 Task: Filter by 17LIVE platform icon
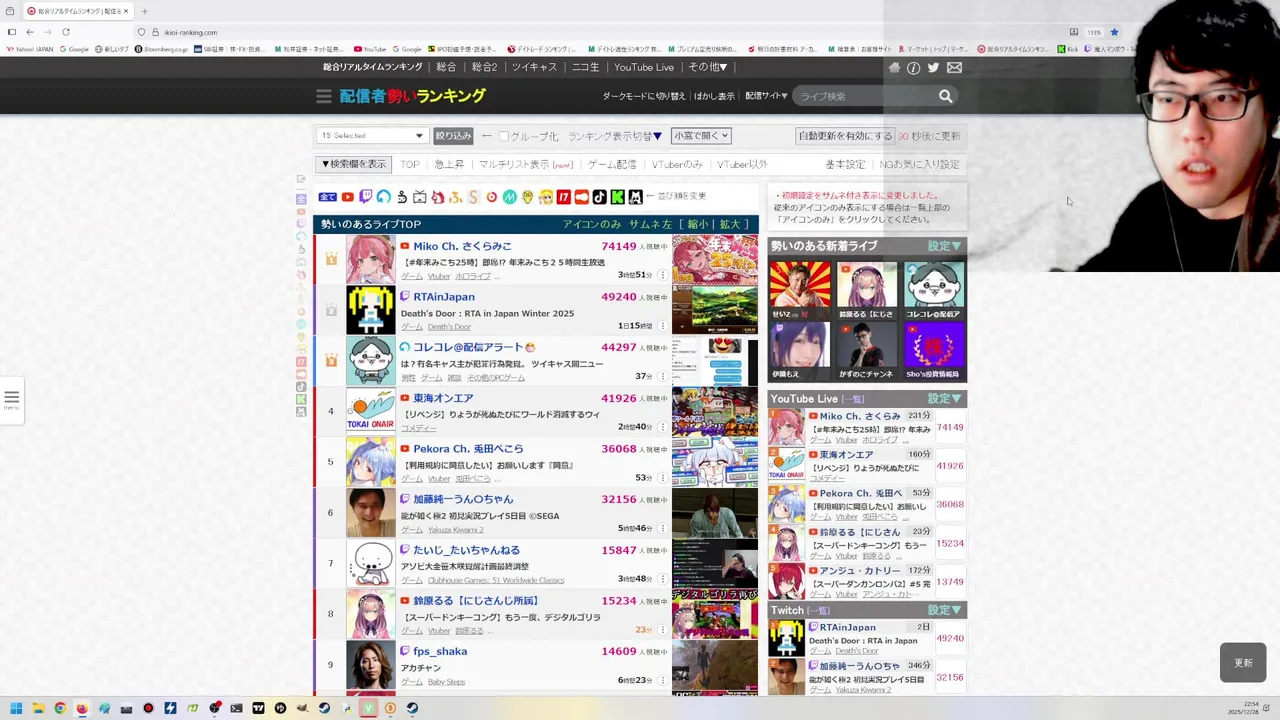click(x=563, y=197)
